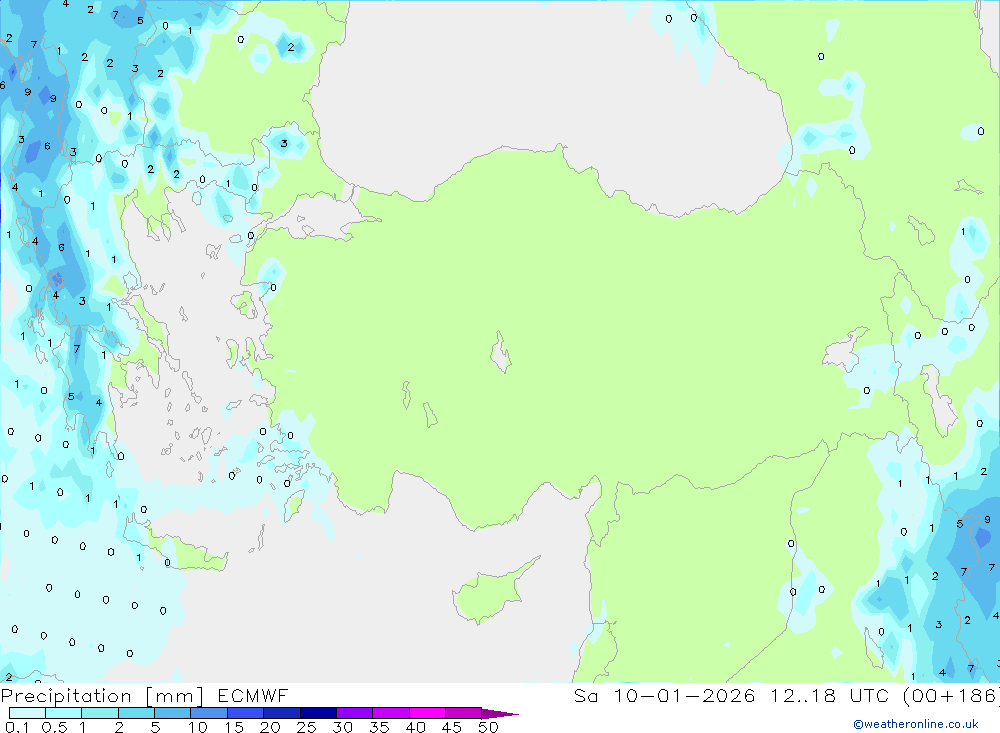
Task: Click the 'ECMWF' model label
Action: point(253,695)
